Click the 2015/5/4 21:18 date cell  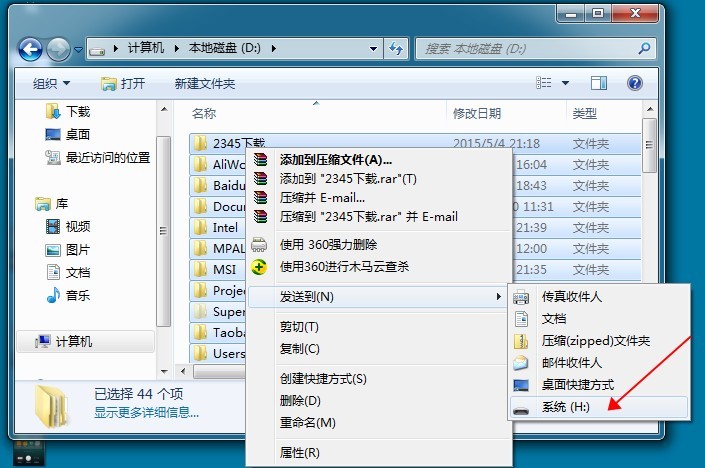click(496, 143)
